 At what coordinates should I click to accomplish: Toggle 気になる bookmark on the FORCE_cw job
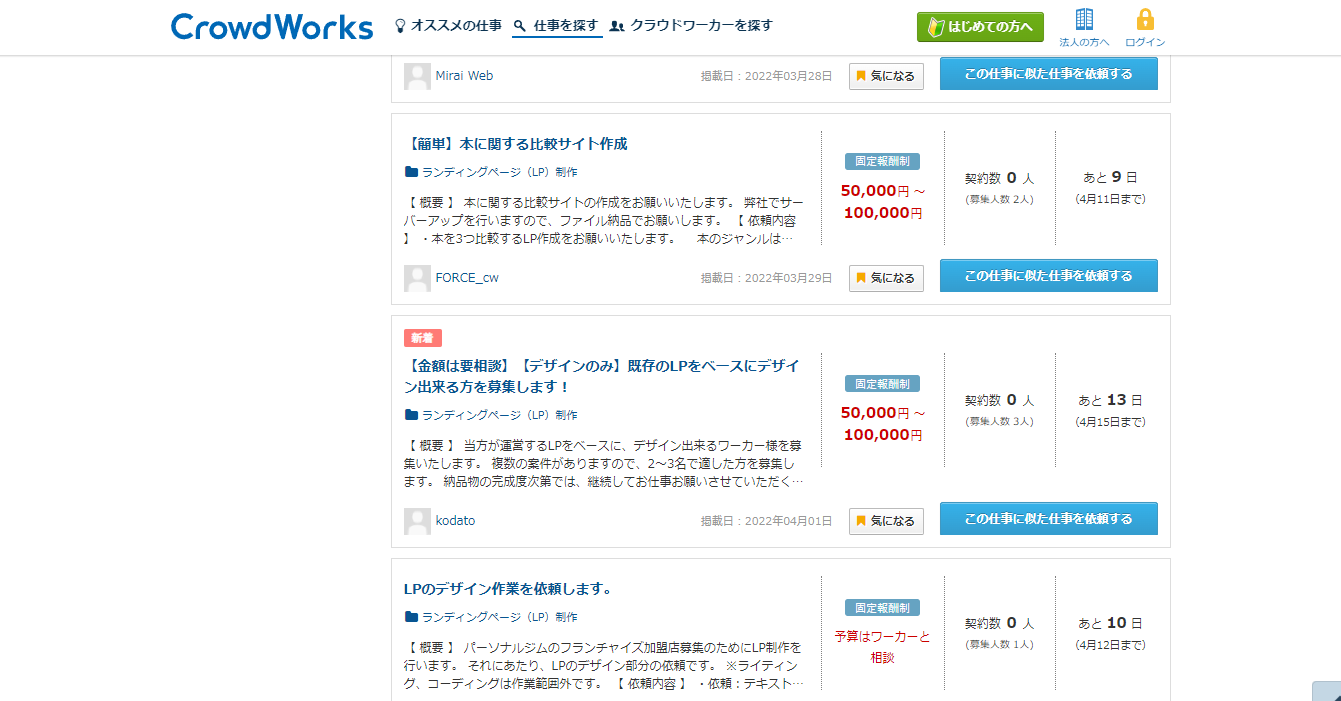tap(886, 278)
